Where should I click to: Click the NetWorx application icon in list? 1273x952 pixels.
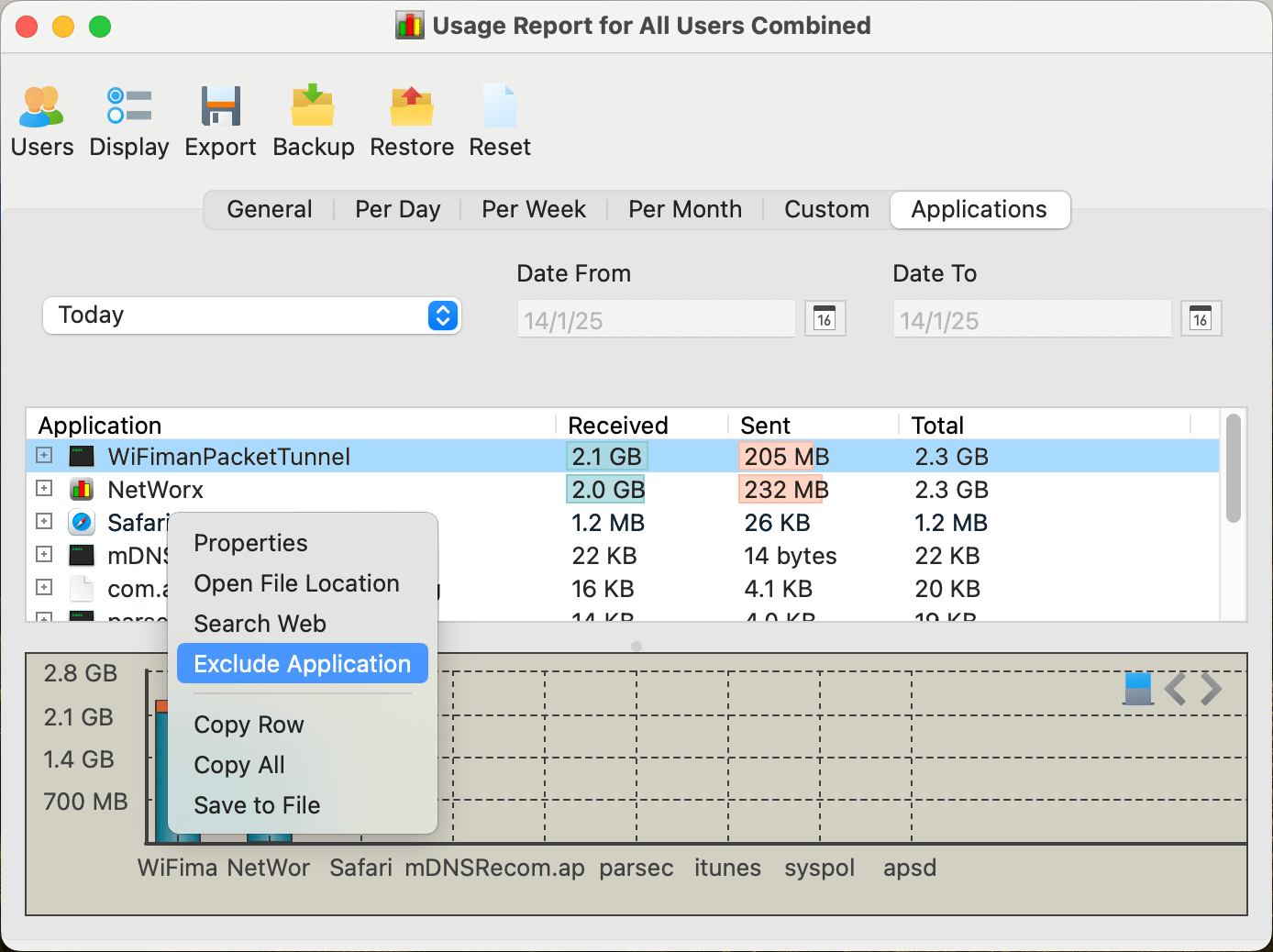(82, 489)
